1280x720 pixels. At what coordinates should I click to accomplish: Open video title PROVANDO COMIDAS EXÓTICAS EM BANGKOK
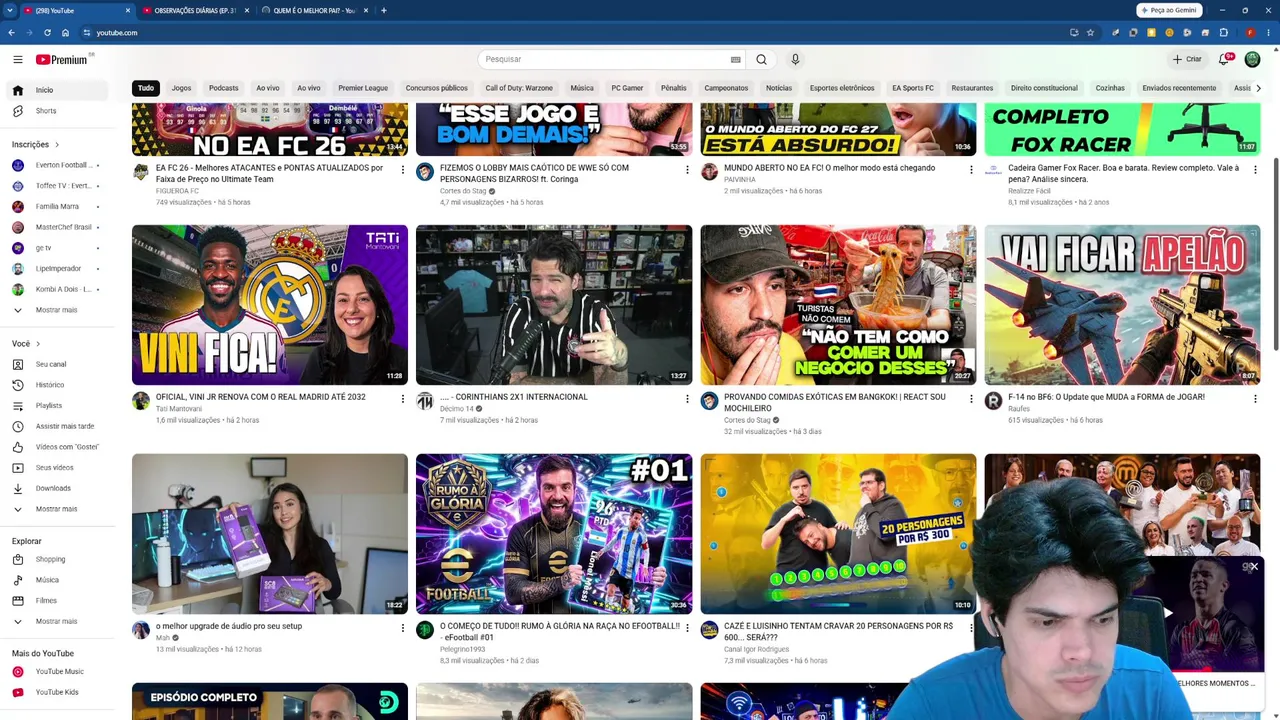click(835, 402)
